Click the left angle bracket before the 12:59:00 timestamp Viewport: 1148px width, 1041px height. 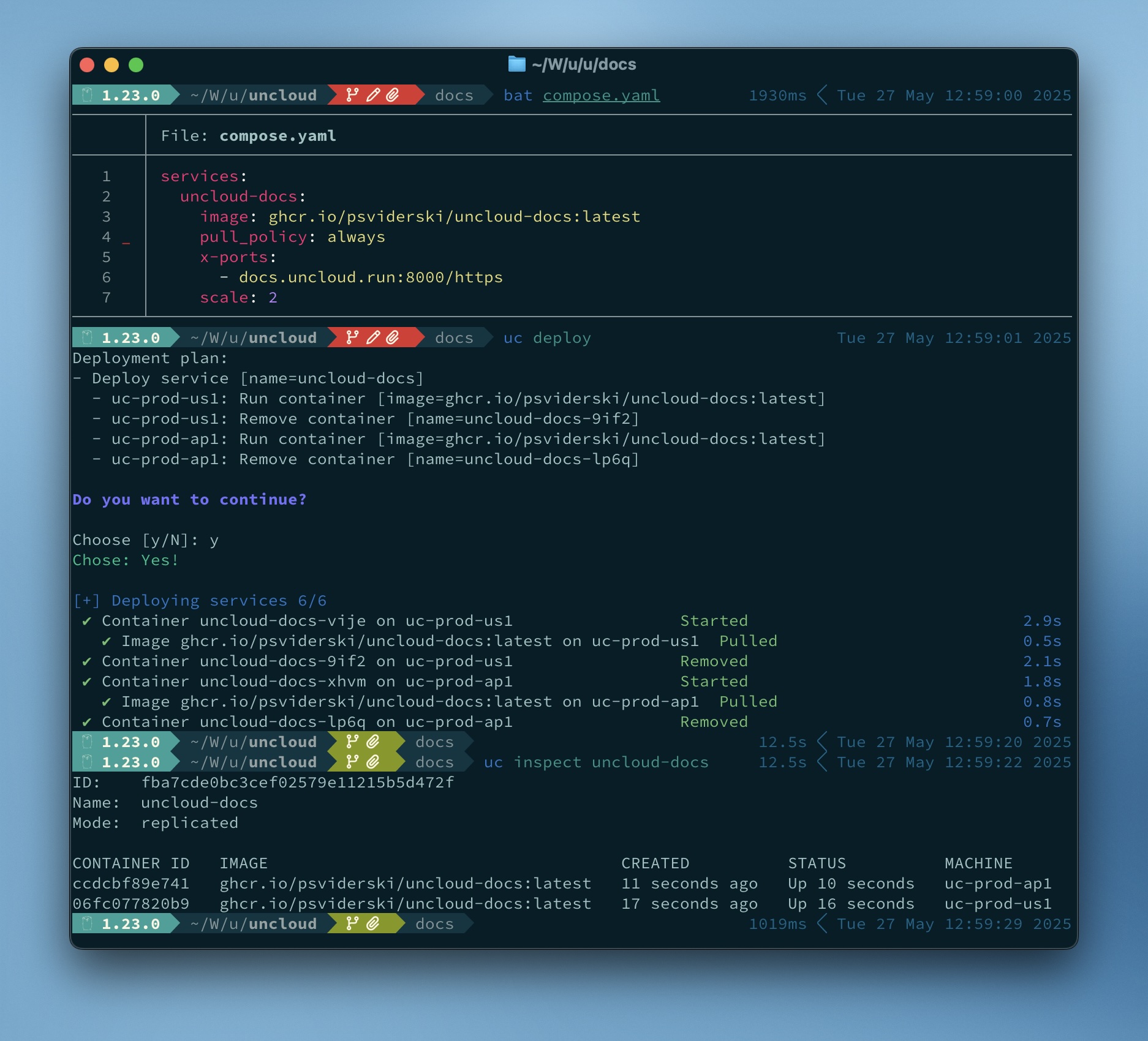pos(822,95)
